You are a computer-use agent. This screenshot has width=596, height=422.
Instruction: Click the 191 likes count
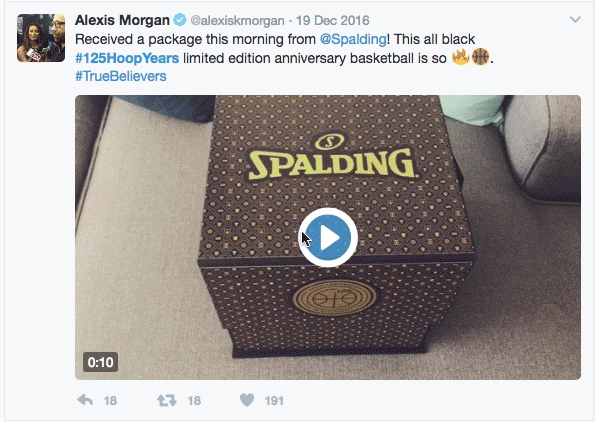274,401
